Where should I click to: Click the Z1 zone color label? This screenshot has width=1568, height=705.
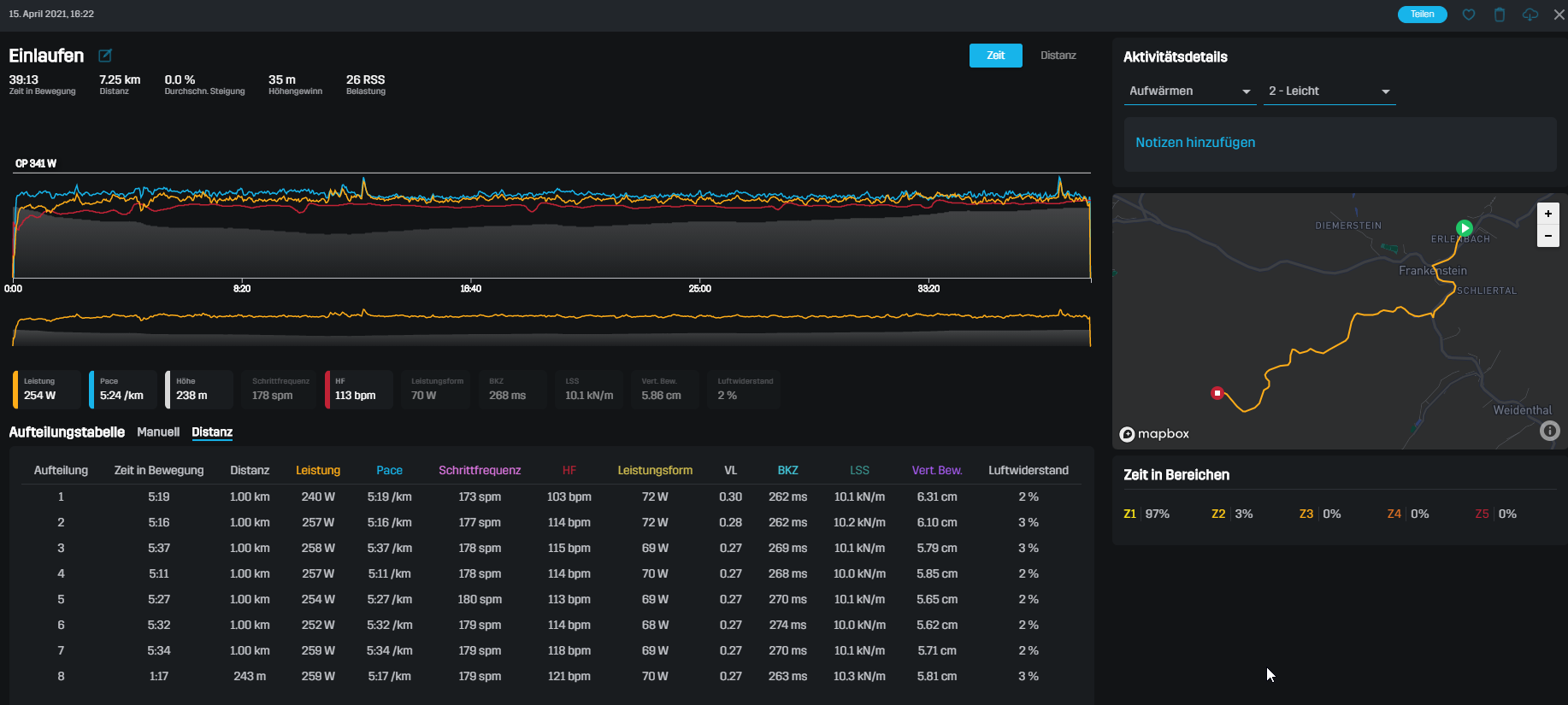pos(1129,514)
